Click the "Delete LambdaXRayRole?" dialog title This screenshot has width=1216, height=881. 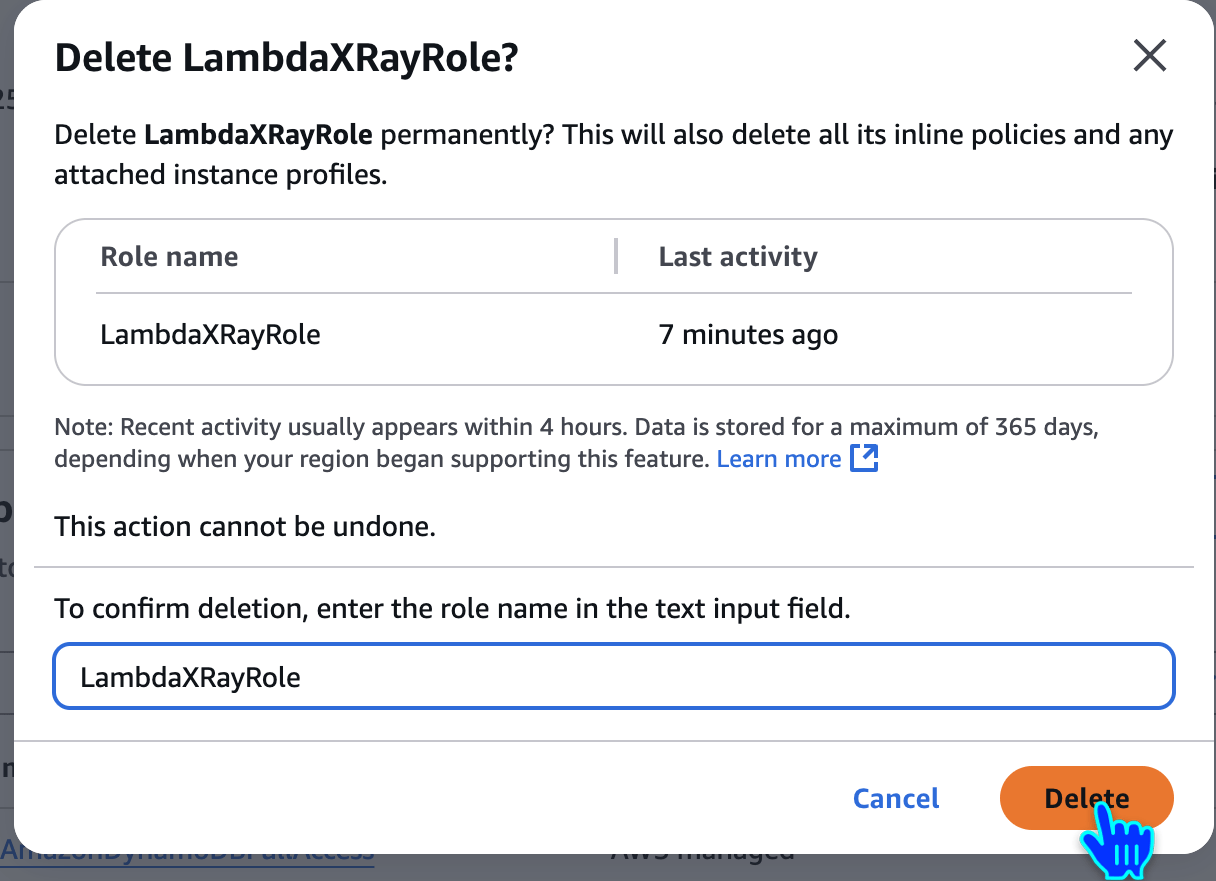(286, 58)
